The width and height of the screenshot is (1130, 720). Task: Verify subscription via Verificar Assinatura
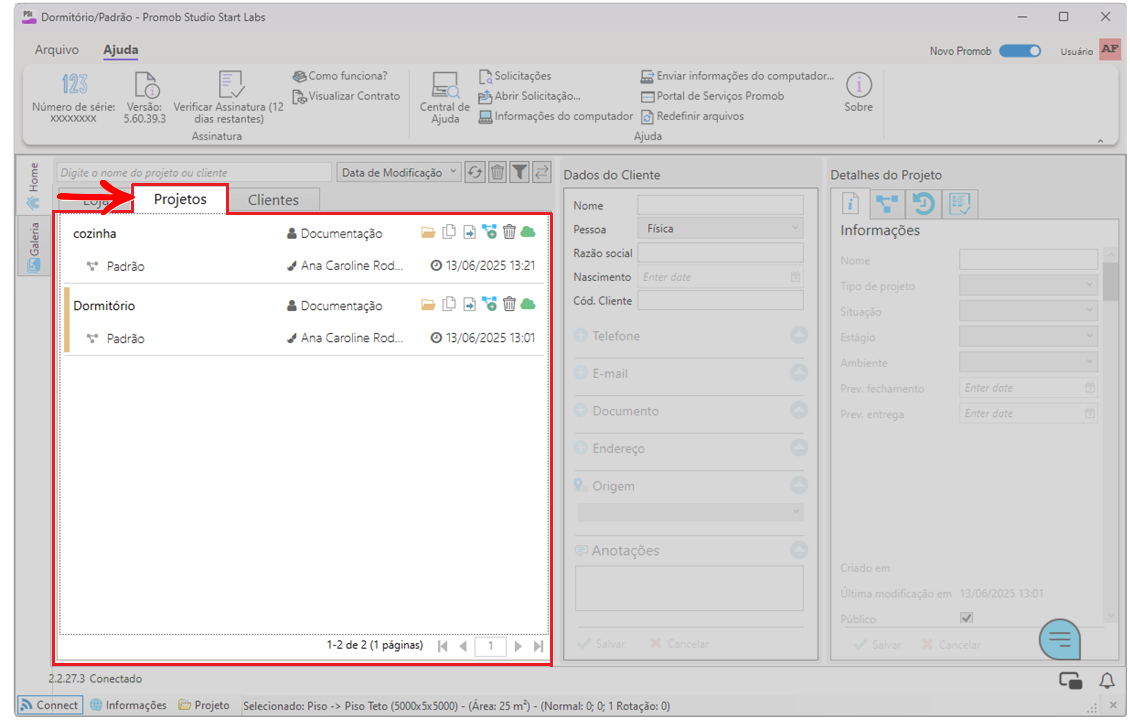click(x=229, y=98)
